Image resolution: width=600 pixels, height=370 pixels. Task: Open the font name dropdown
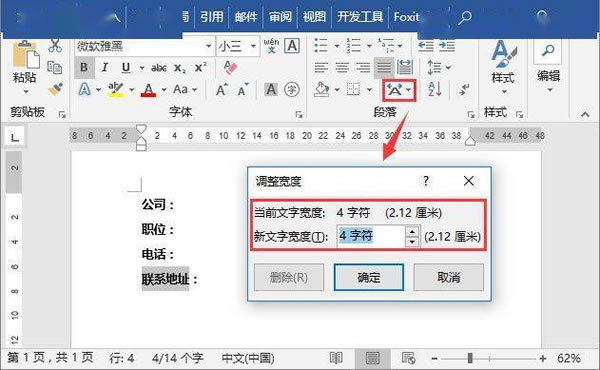click(x=209, y=46)
